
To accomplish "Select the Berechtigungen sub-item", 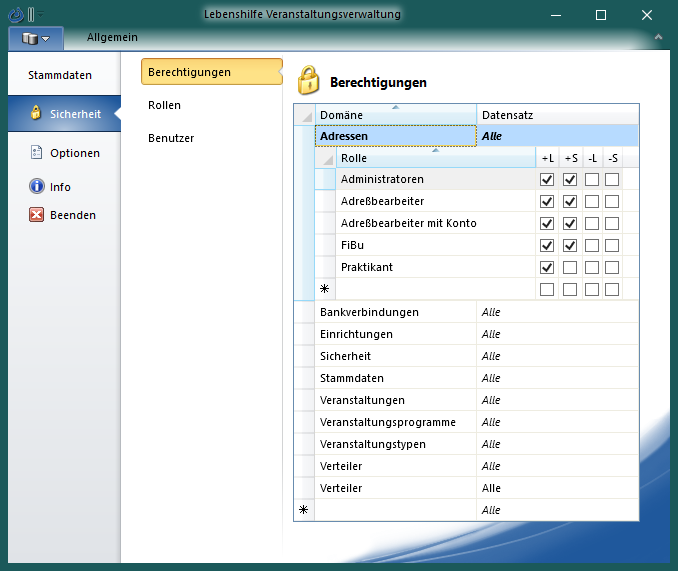I will (211, 72).
